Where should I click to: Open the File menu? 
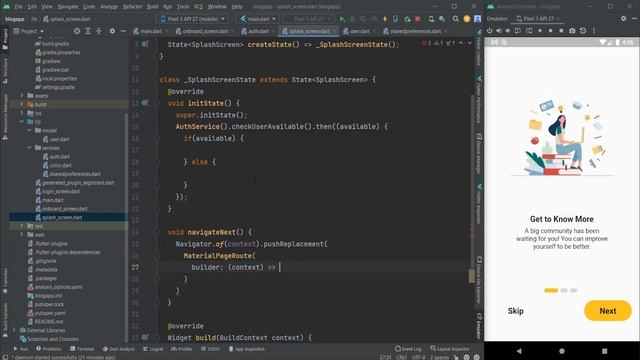pos(19,7)
